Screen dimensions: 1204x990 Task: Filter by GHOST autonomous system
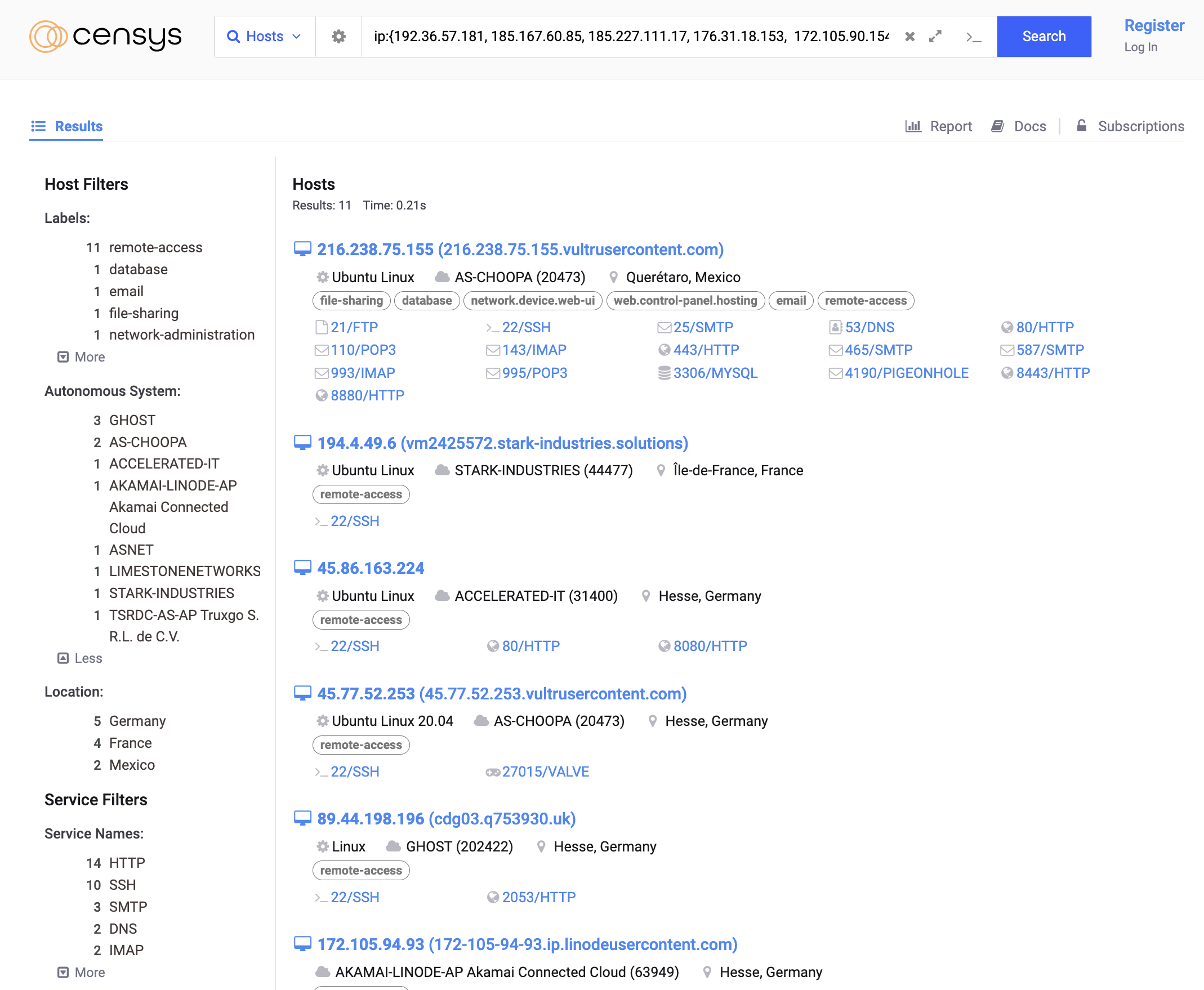132,420
